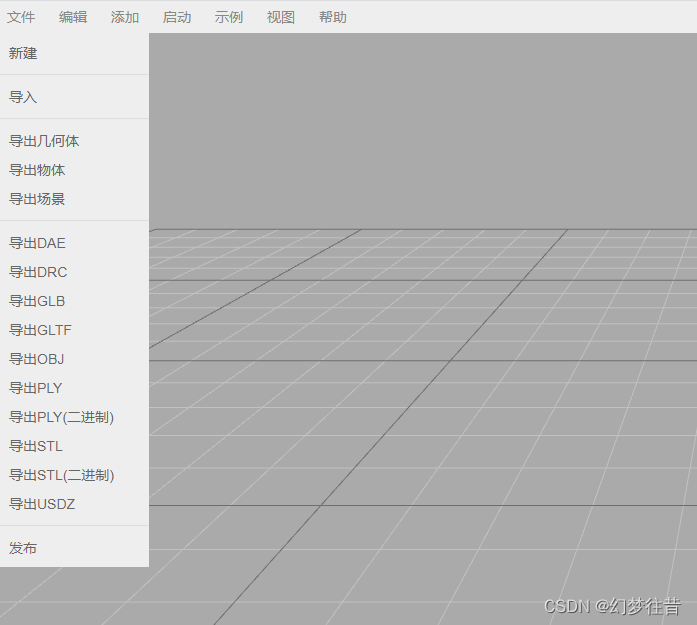Choose 导出物体 entry
Viewport: 697px width, 625px height.
coord(74,170)
